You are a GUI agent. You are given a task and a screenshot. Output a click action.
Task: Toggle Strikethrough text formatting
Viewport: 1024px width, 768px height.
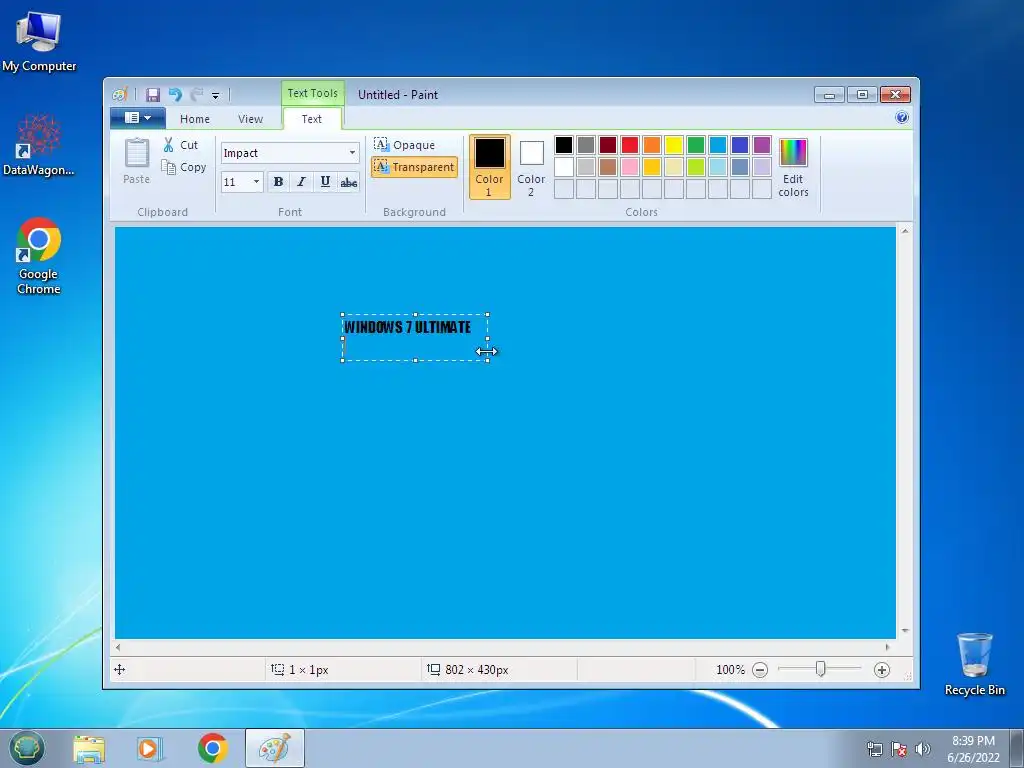pyautogui.click(x=349, y=182)
